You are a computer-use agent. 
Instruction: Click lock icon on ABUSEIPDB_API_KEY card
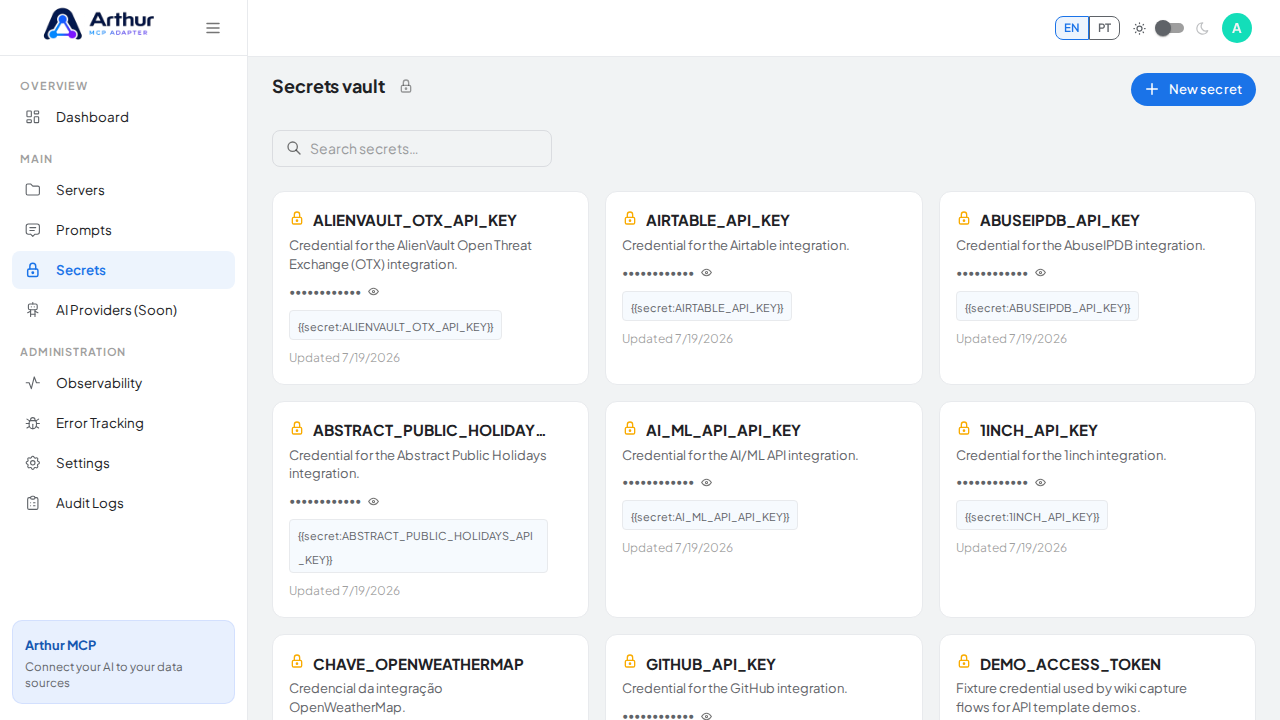point(964,218)
